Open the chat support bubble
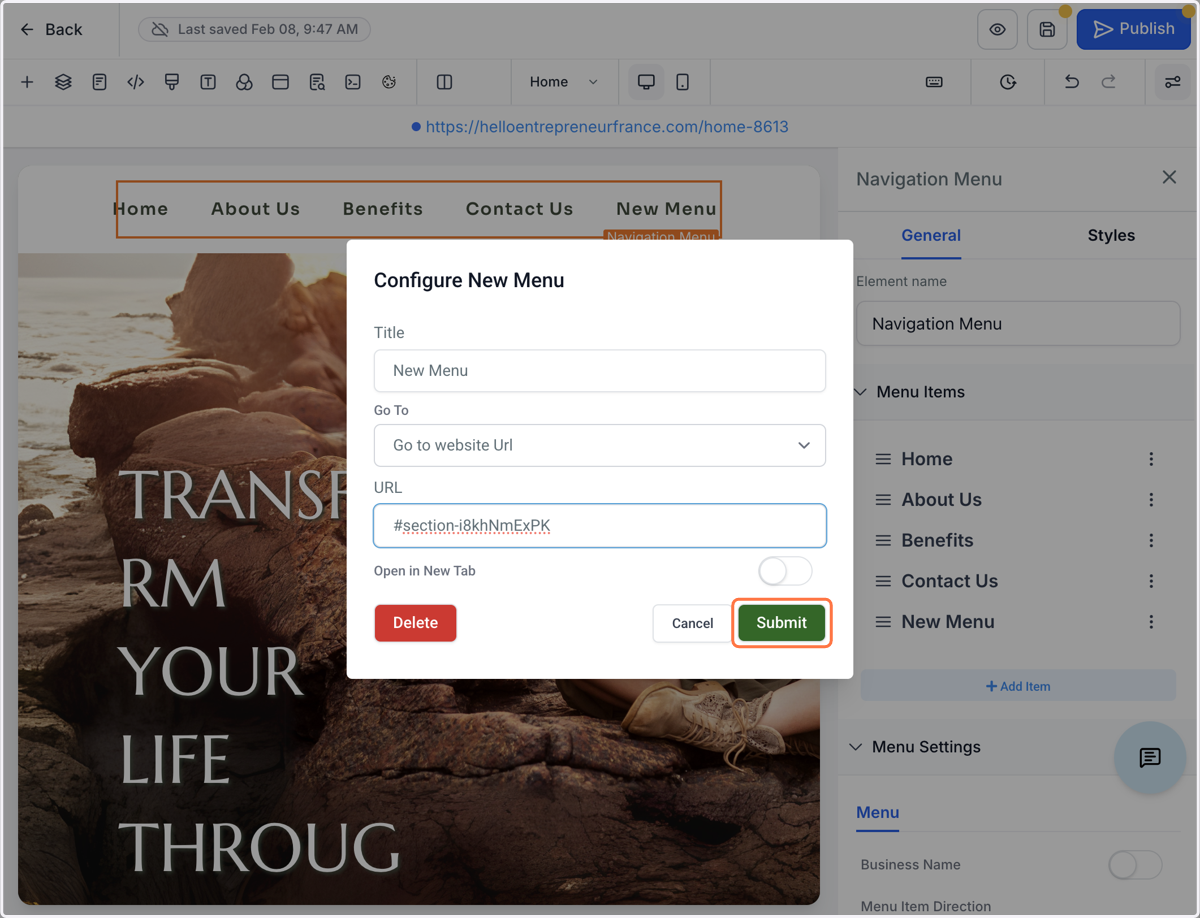This screenshot has height=918, width=1200. (1150, 758)
